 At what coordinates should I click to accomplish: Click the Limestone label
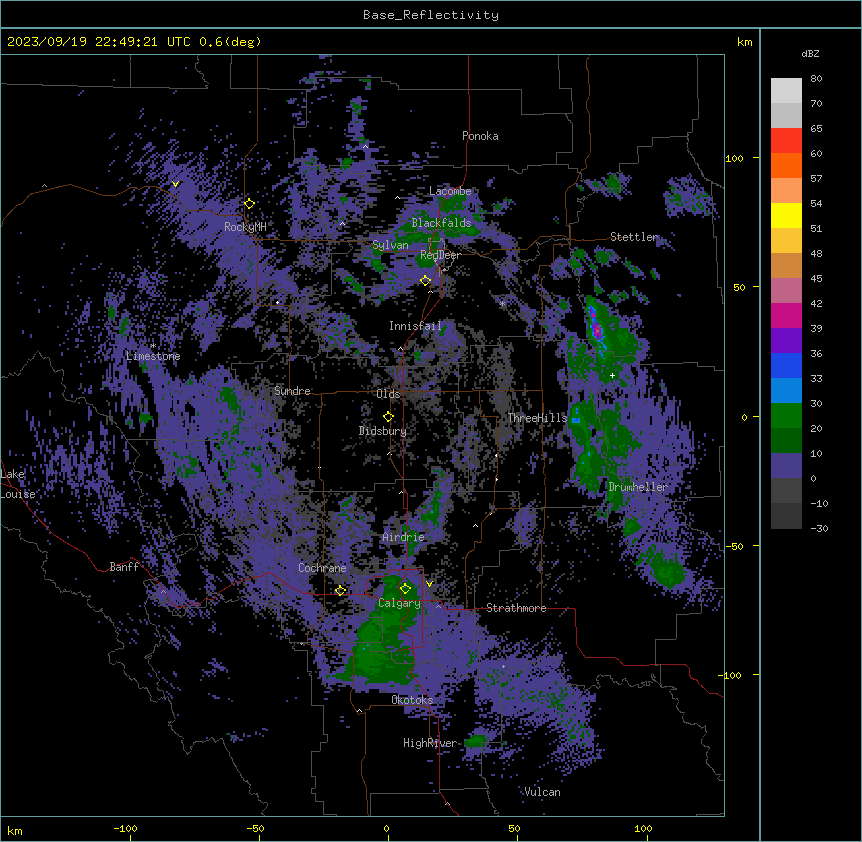tap(153, 356)
